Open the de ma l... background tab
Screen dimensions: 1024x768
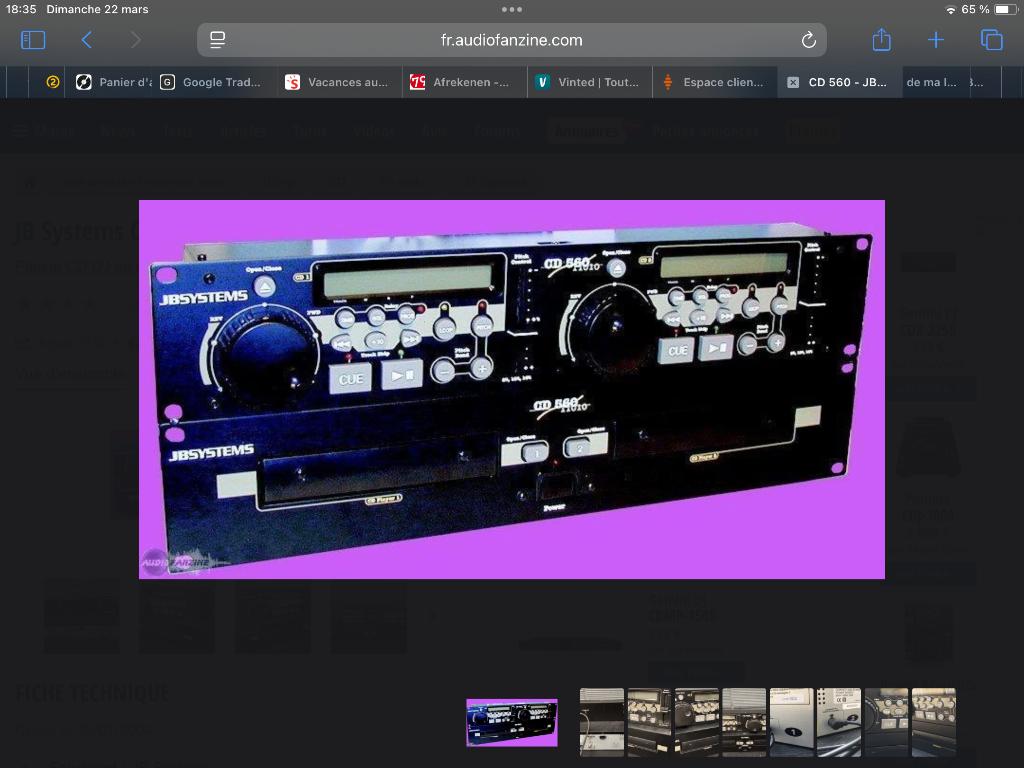[931, 83]
